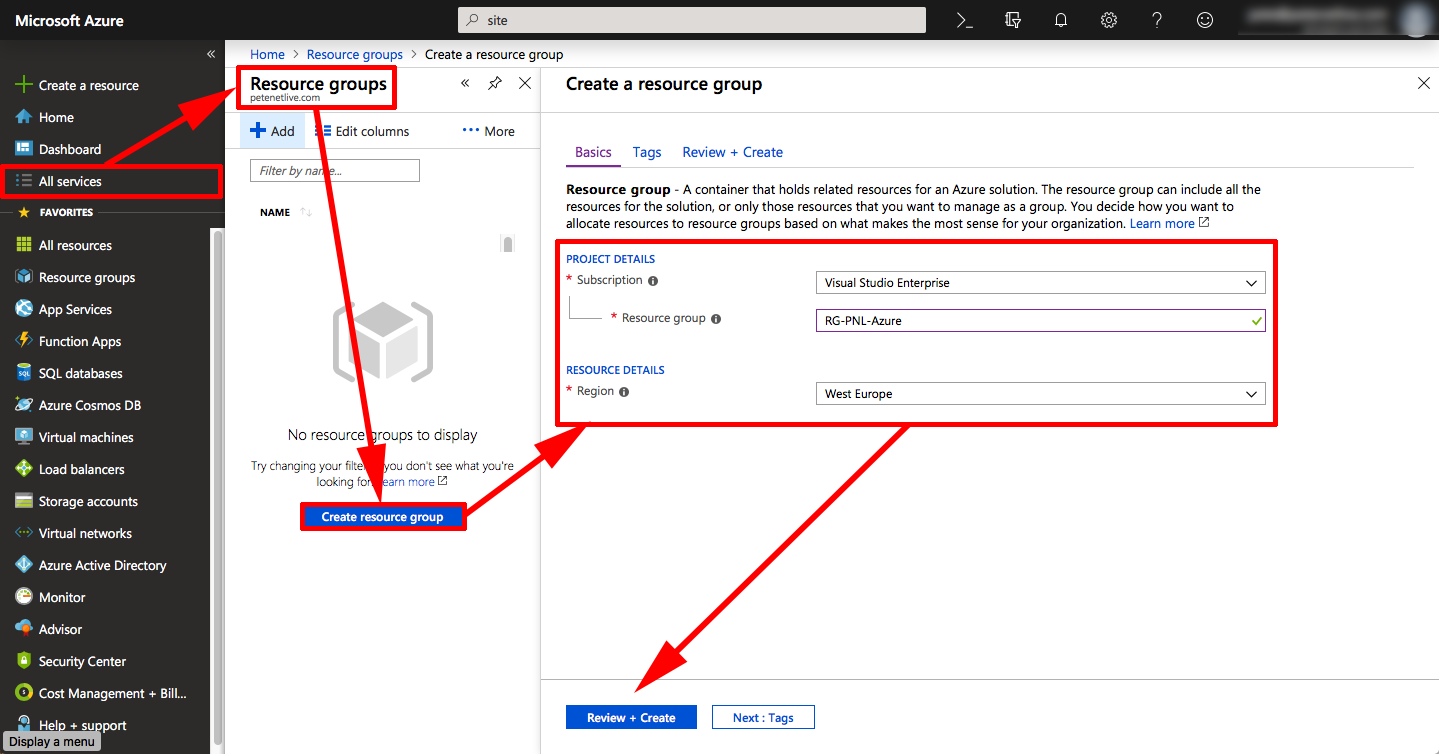Collapse the Resource groups blade with the double chevron
This screenshot has height=754, width=1439.
(x=465, y=84)
